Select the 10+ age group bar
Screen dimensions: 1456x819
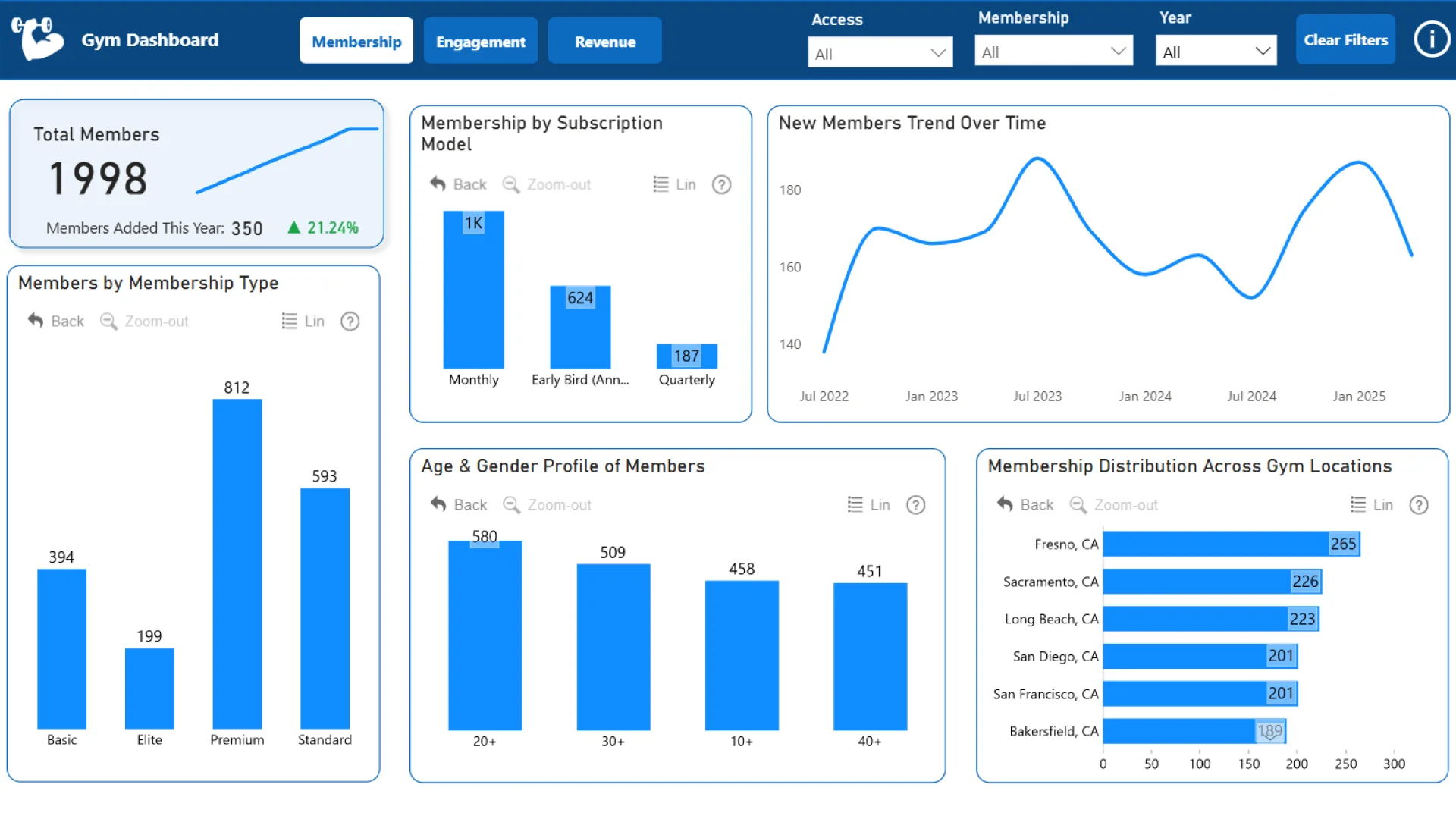[x=742, y=655]
